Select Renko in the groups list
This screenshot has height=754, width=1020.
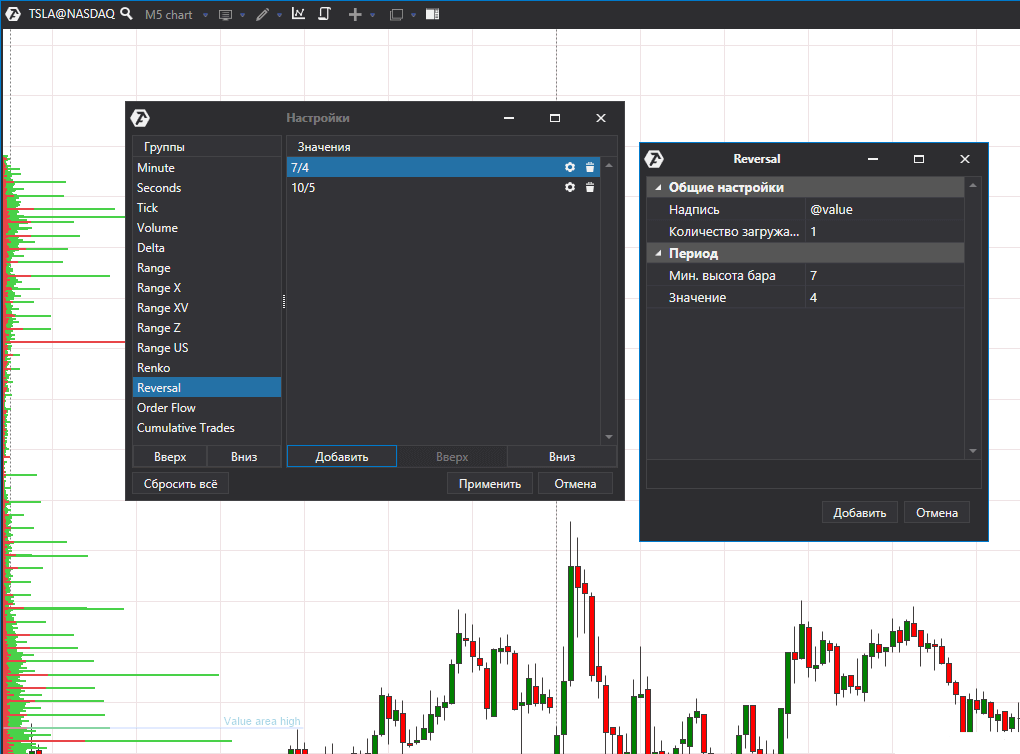[x=154, y=368]
